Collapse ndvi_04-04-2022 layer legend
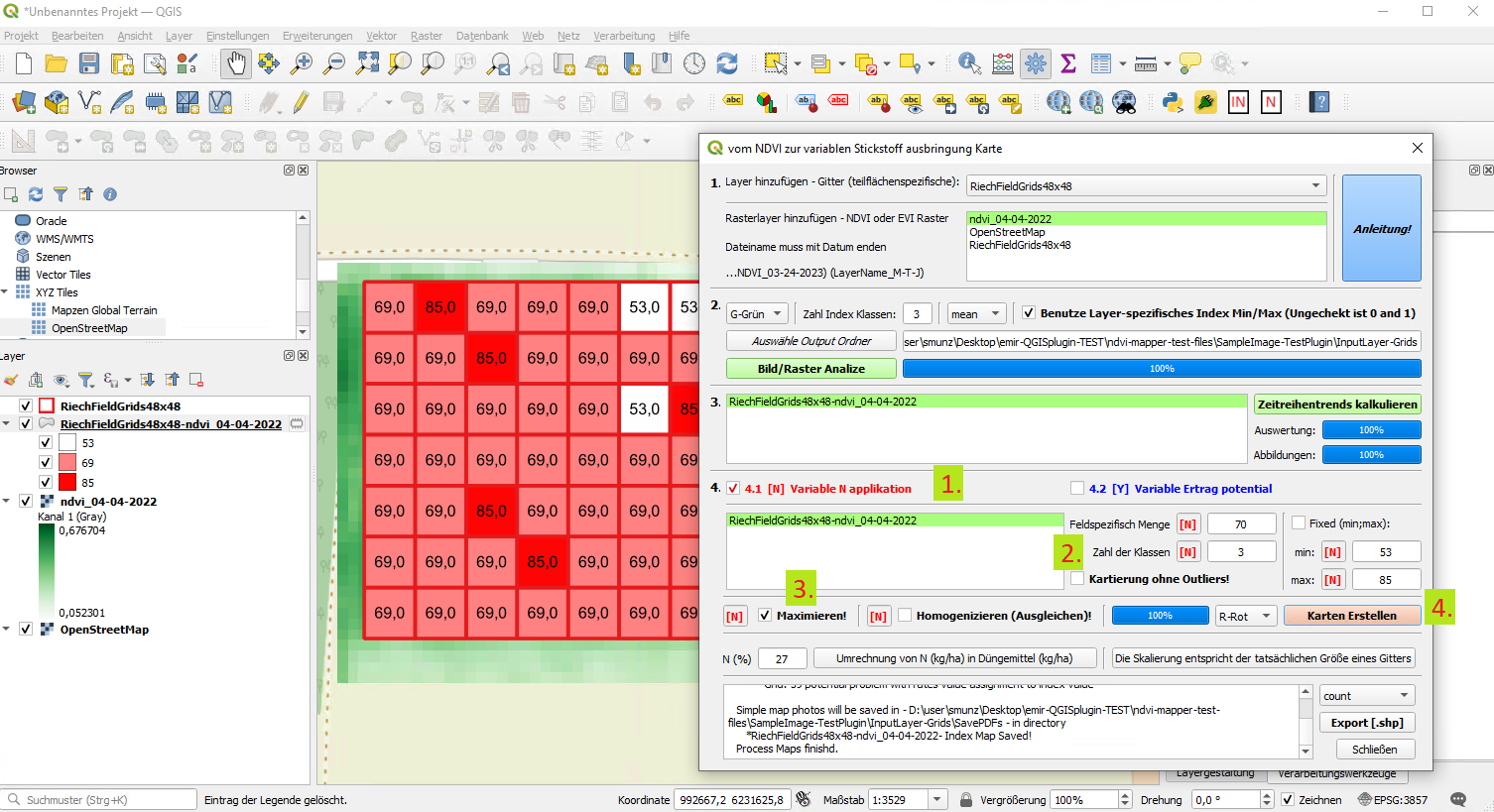This screenshot has width=1494, height=812. [6, 501]
